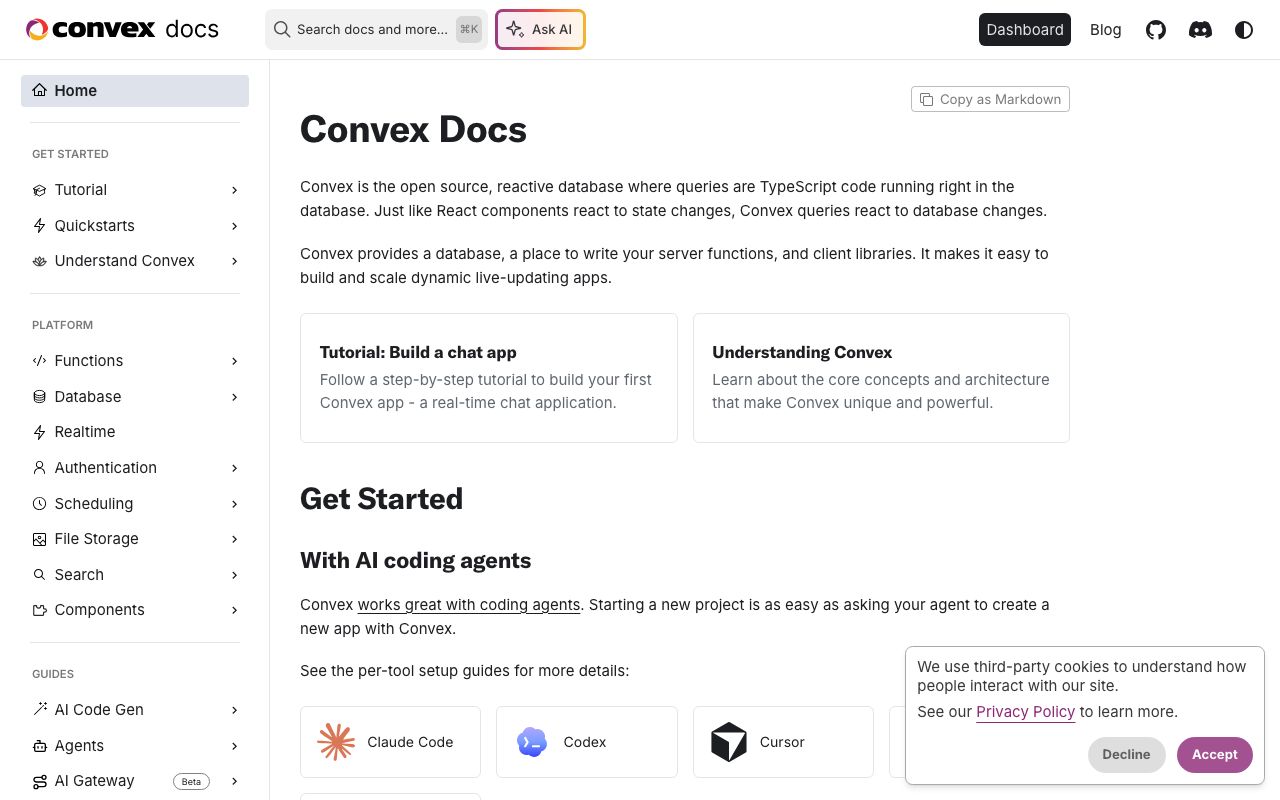The width and height of the screenshot is (1280, 800).
Task: Click the Realtime bolt icon
Action: pos(40,432)
